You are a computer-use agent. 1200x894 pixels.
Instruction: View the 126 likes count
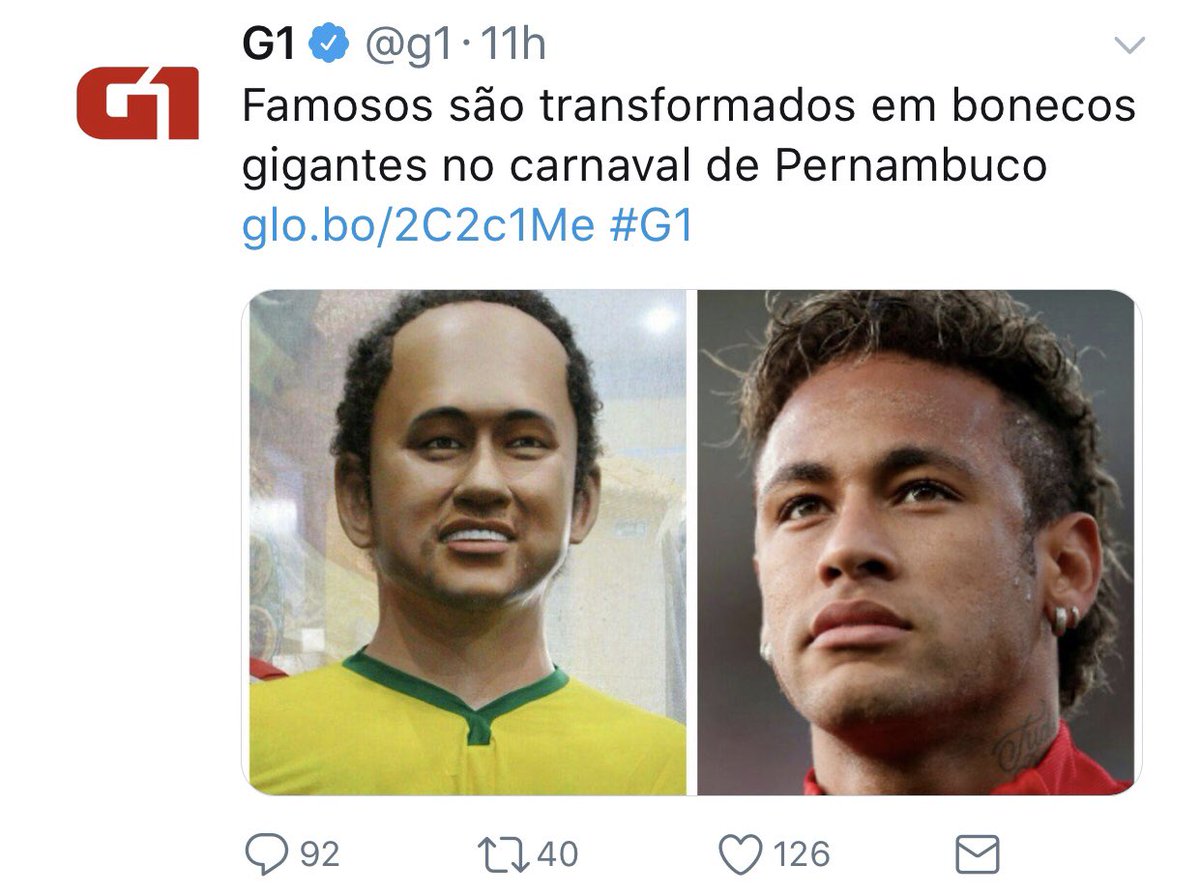click(x=801, y=856)
